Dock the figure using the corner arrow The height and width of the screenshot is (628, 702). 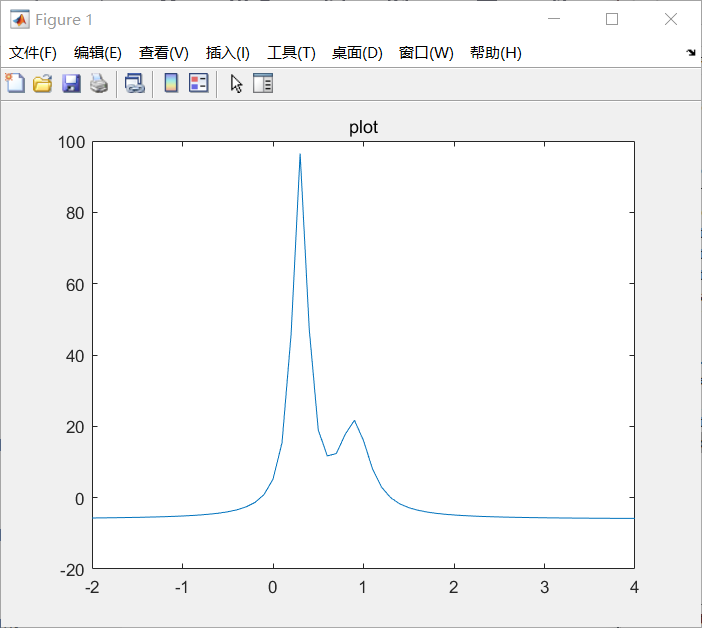pos(691,52)
